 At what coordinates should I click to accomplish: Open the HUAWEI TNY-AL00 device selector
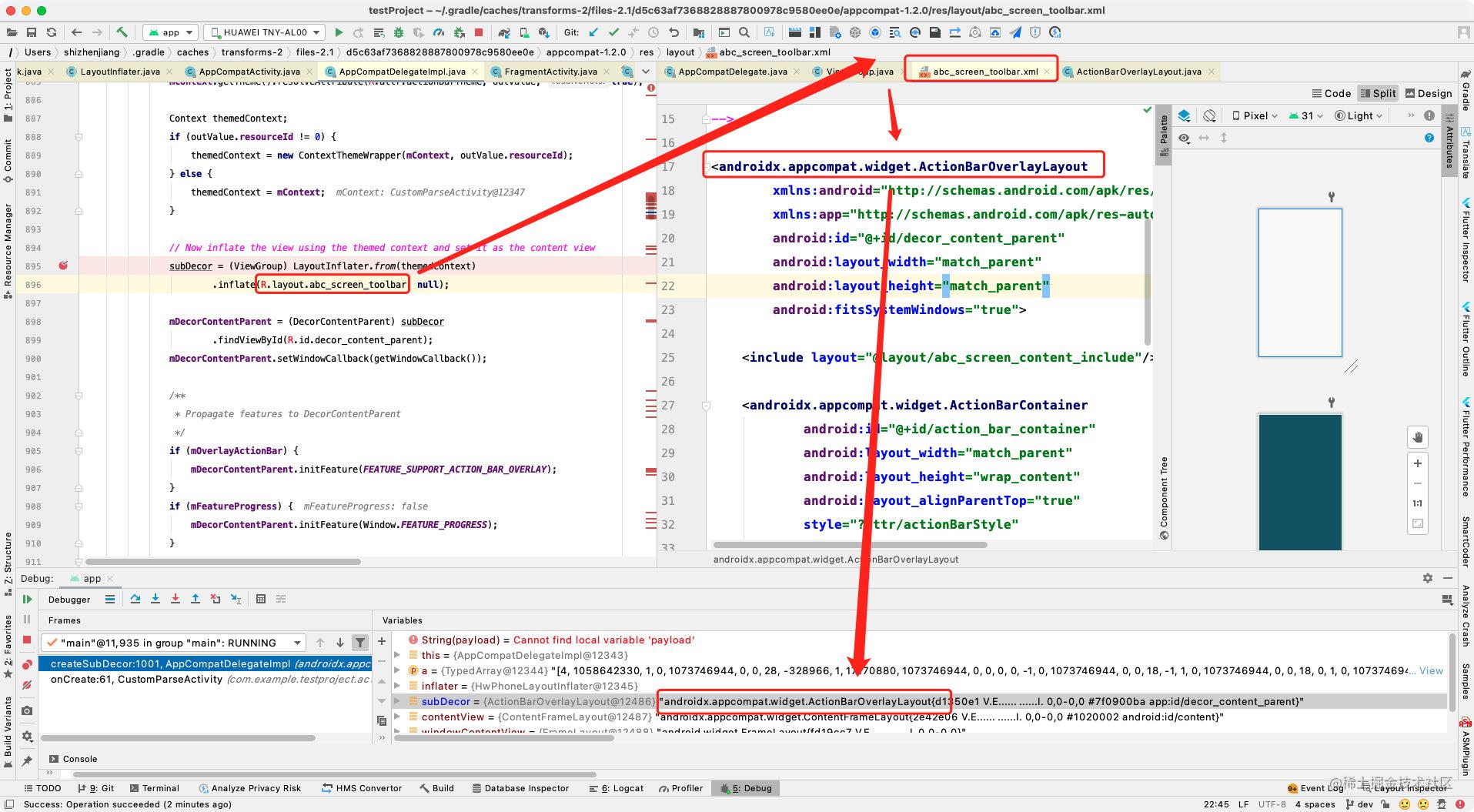point(262,32)
